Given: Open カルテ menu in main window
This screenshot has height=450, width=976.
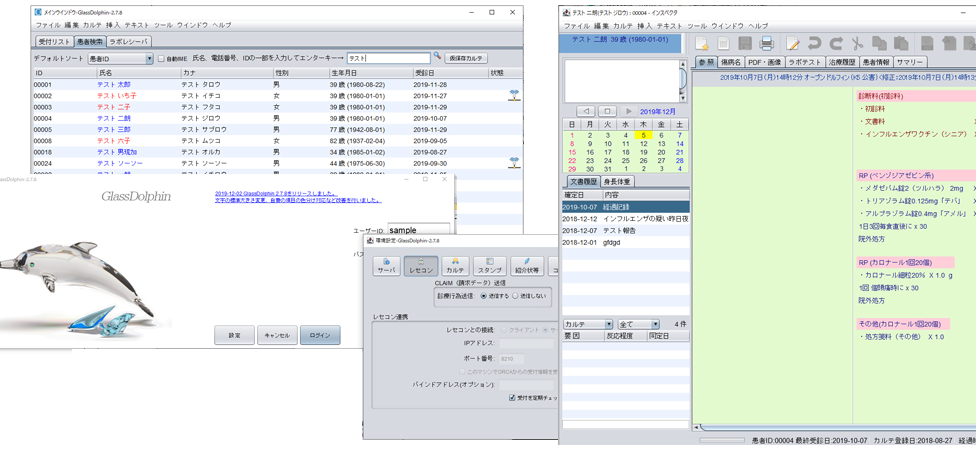Looking at the screenshot, I should [92, 25].
